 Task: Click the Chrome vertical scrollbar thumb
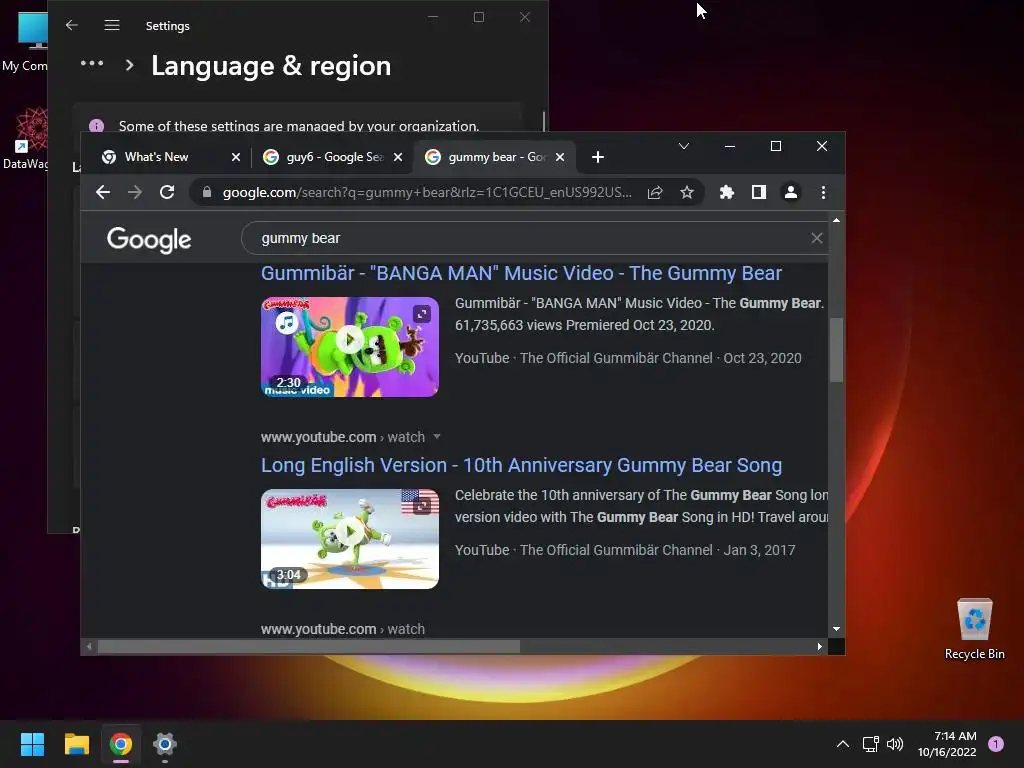click(836, 349)
